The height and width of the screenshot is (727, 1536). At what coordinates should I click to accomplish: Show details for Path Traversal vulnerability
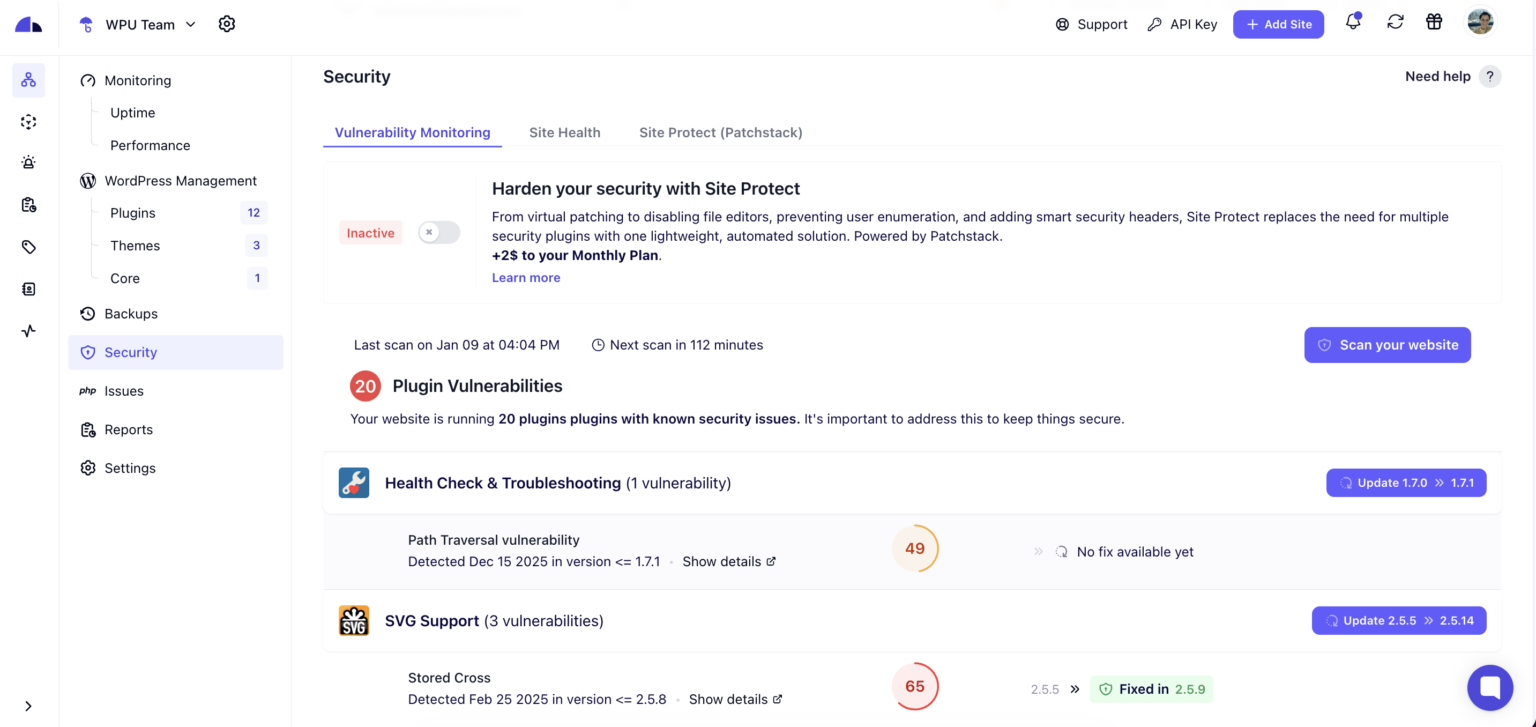(729, 562)
